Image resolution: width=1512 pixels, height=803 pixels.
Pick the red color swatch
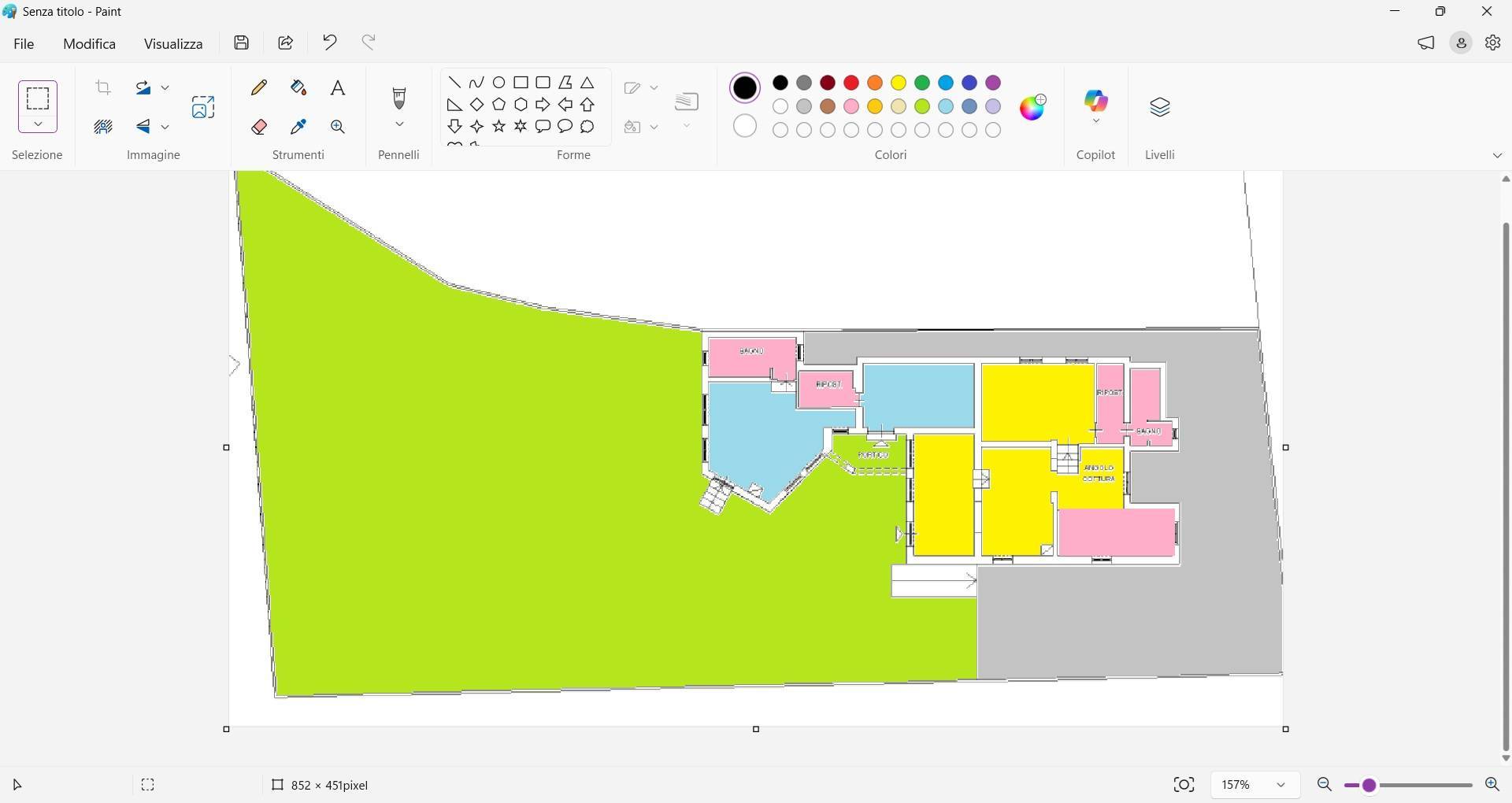tap(851, 83)
